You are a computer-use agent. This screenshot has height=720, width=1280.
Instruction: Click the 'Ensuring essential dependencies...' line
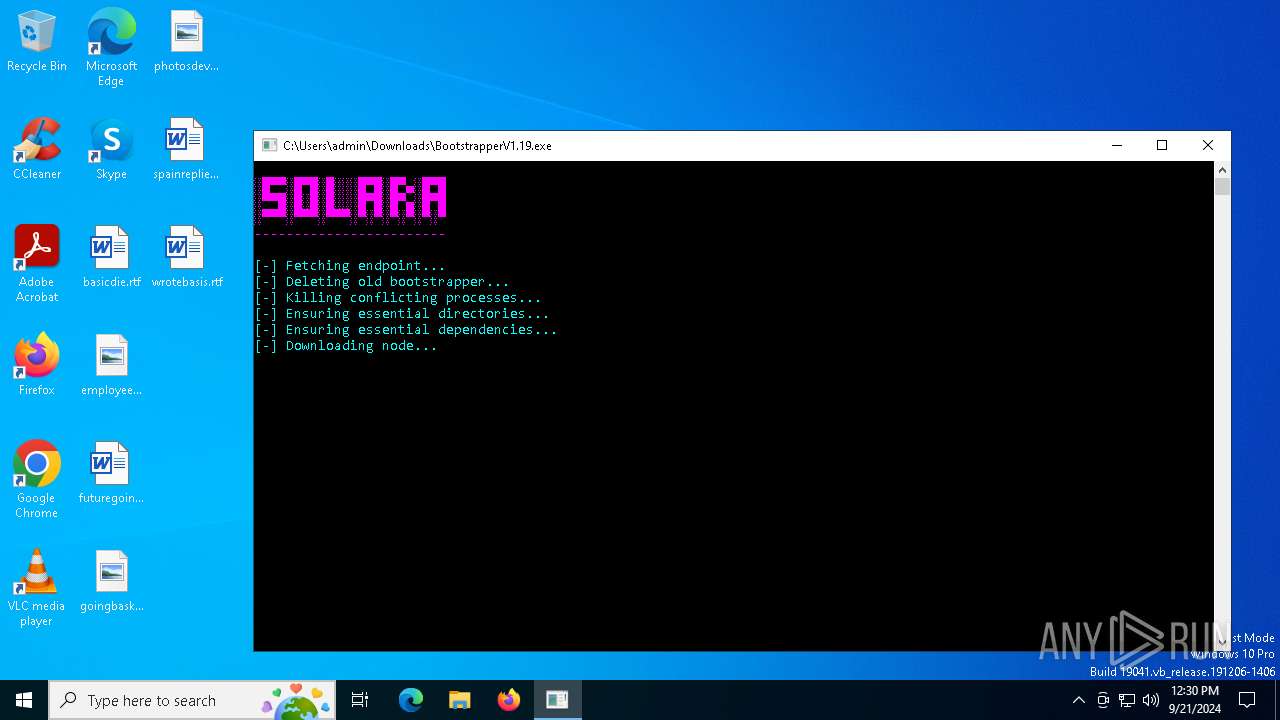[406, 330]
